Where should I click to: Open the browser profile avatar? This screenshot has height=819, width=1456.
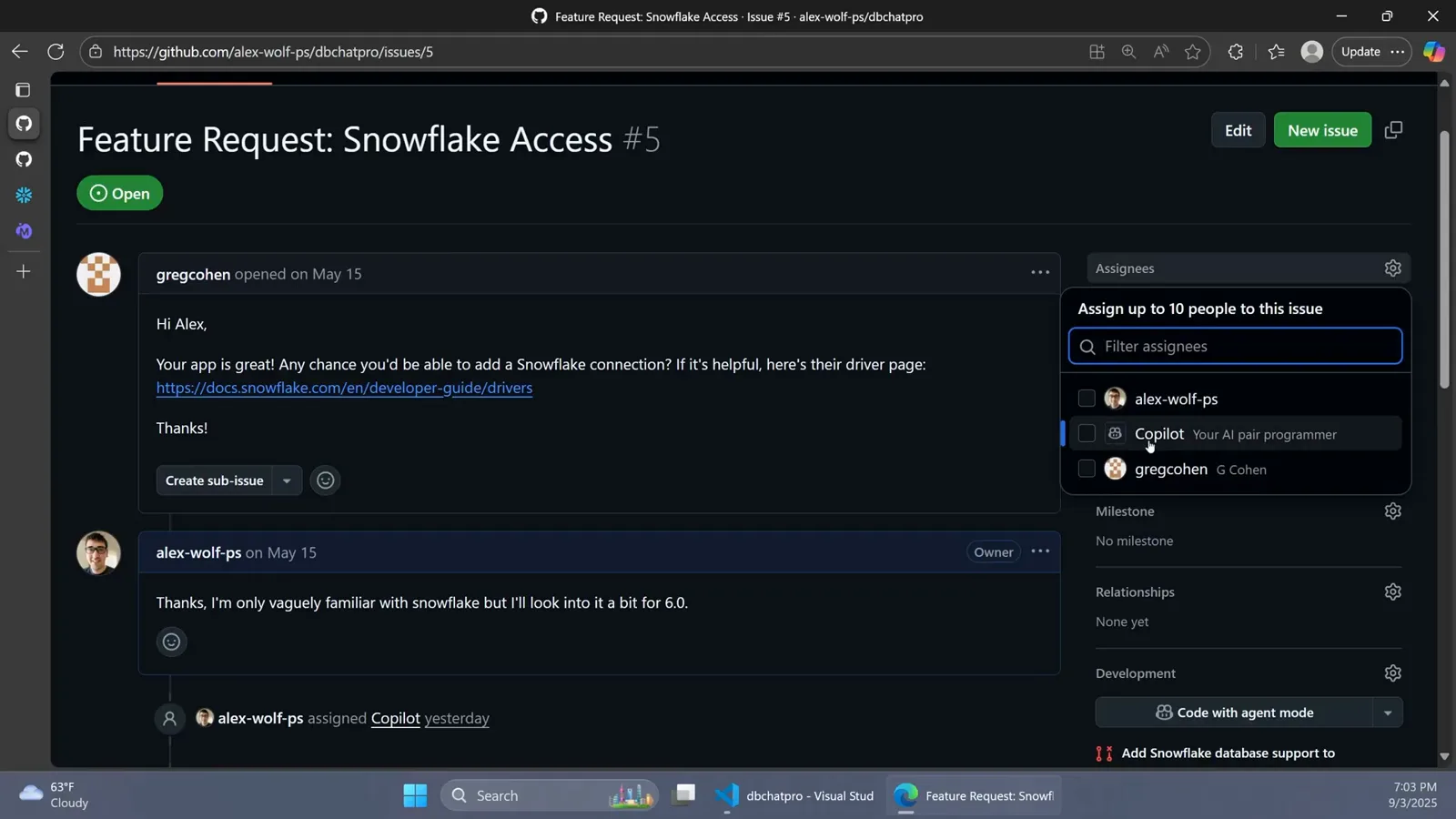[1311, 52]
